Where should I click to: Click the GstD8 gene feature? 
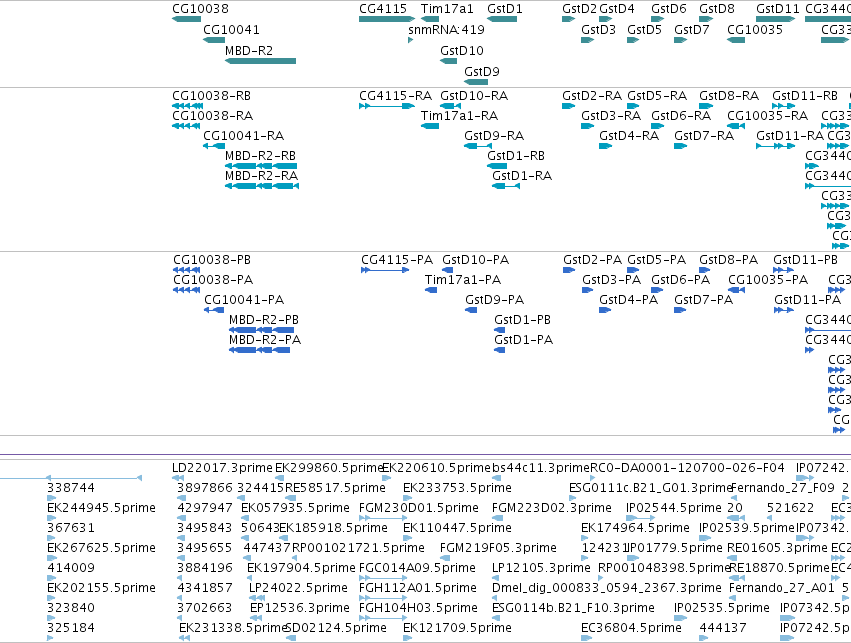tap(706, 19)
